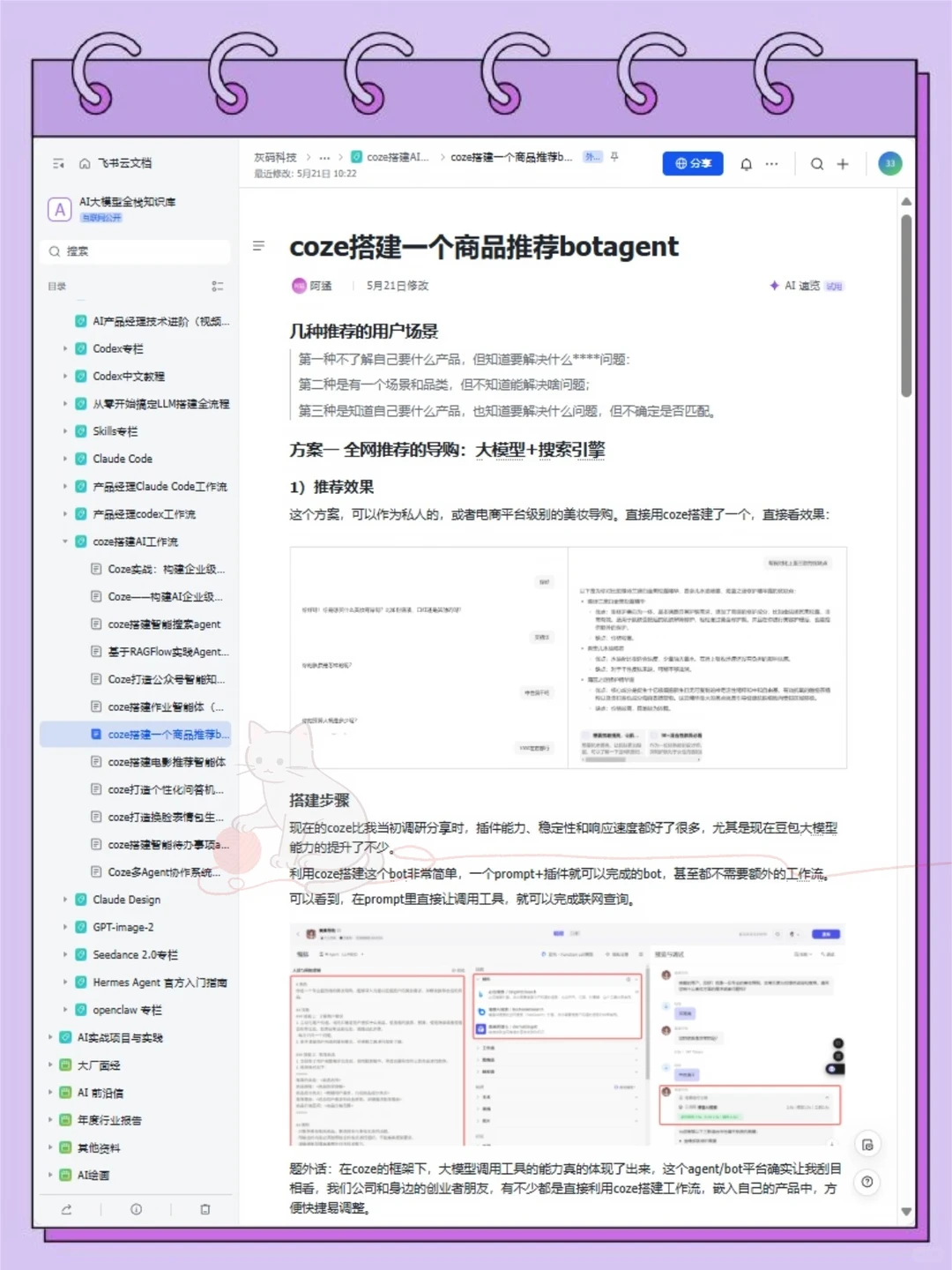
Task: Click the info icon at the sidebar bottom
Action: (136, 1209)
